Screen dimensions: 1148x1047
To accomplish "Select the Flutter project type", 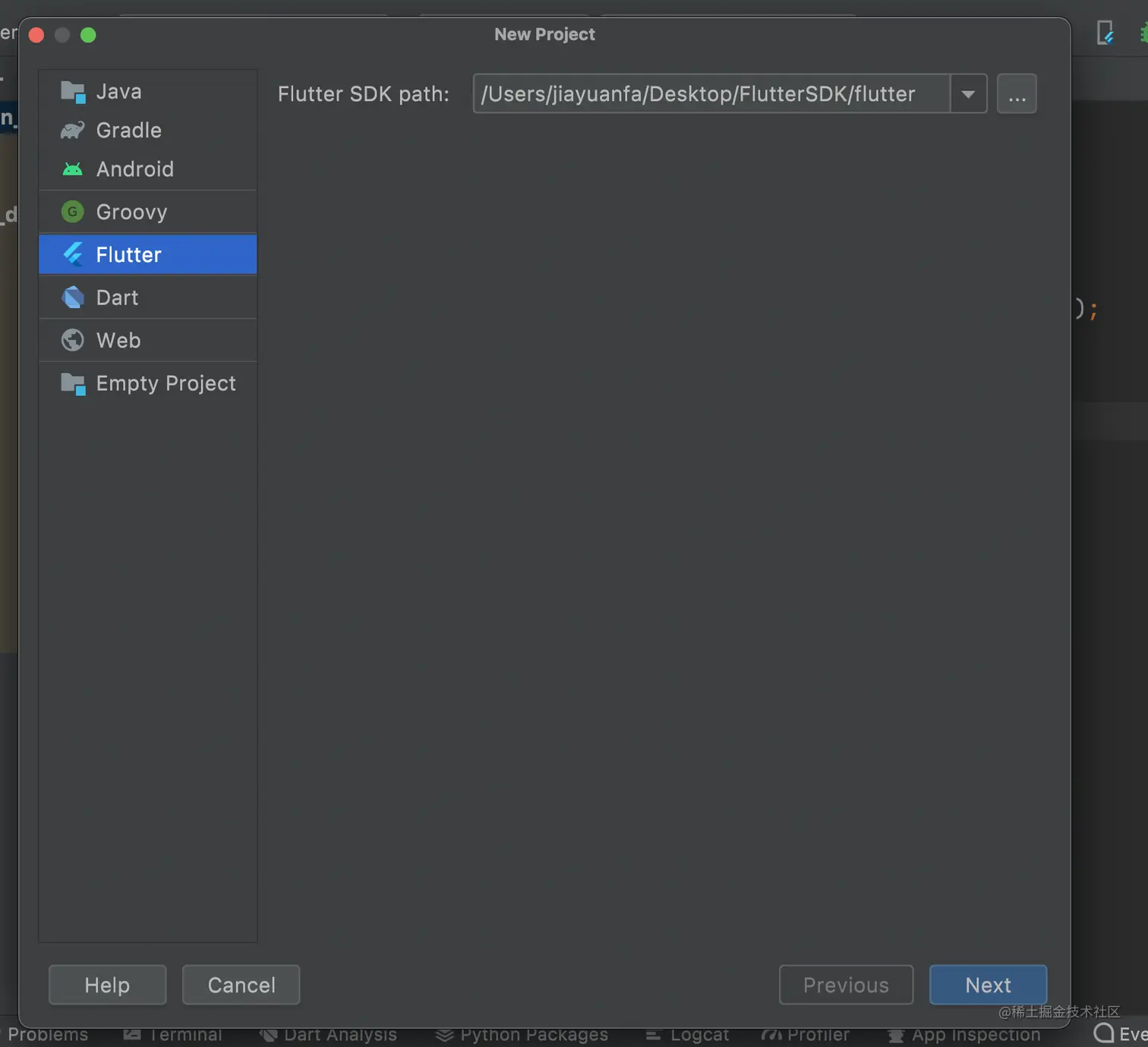I will 148,254.
